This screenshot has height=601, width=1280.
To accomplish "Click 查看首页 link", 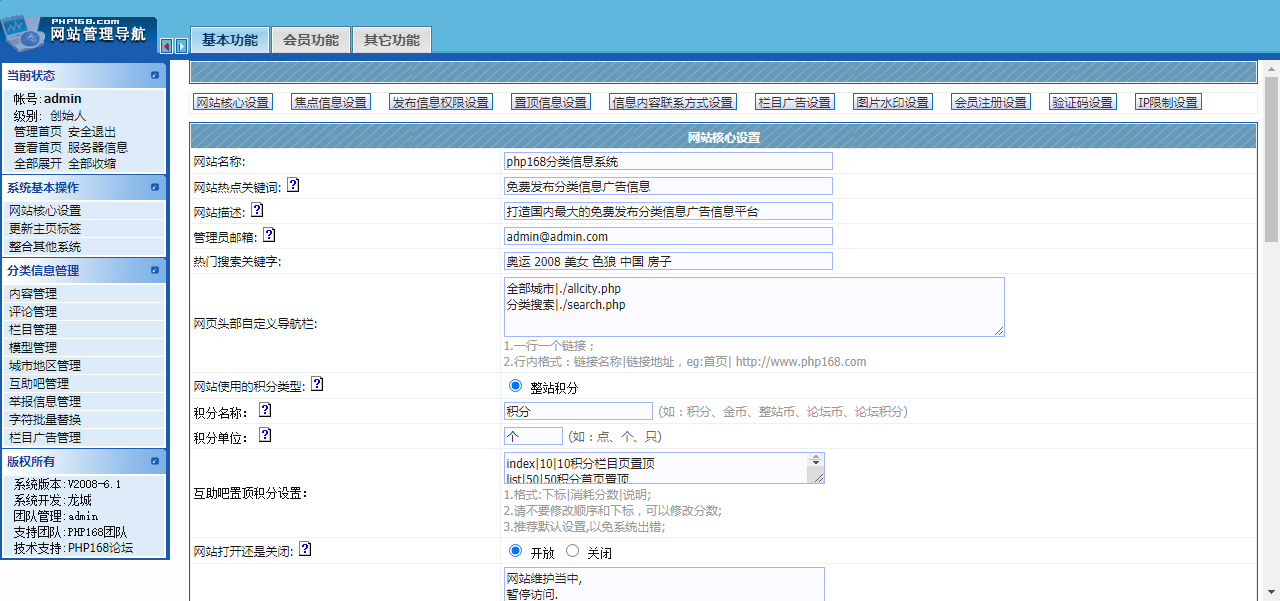I will (38, 148).
